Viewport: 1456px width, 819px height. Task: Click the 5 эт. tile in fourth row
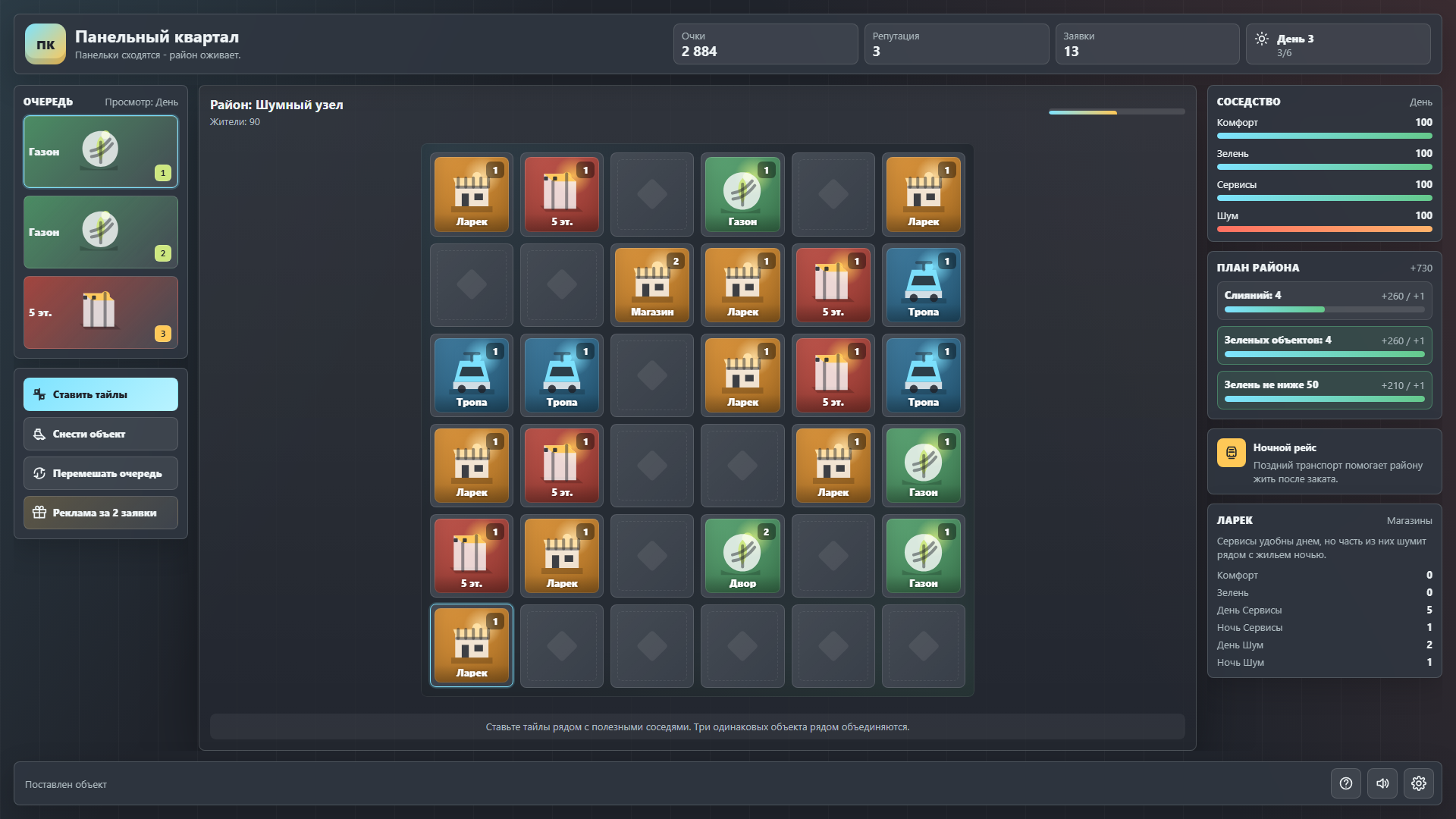562,465
